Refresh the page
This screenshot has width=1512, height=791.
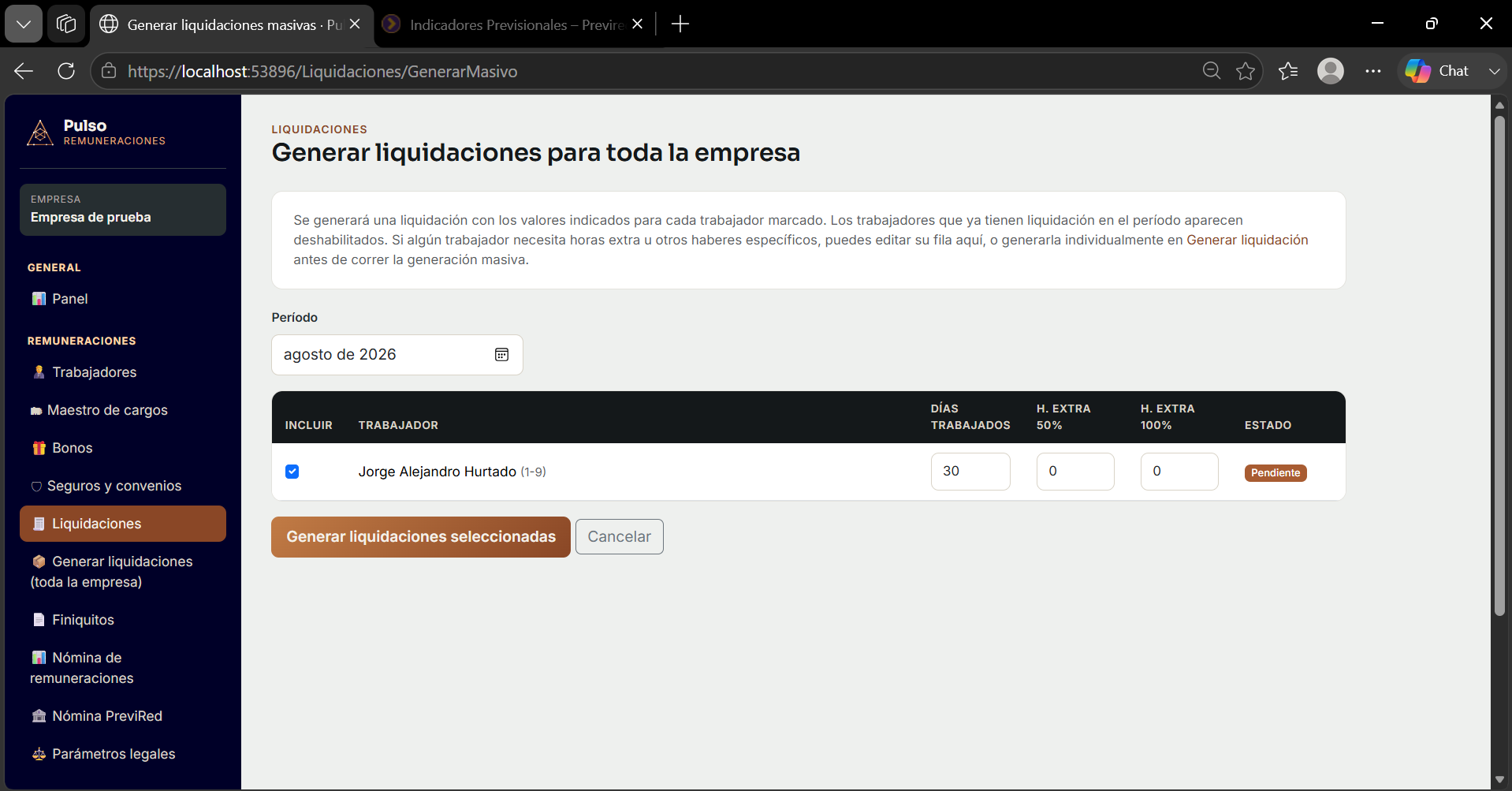tap(66, 71)
